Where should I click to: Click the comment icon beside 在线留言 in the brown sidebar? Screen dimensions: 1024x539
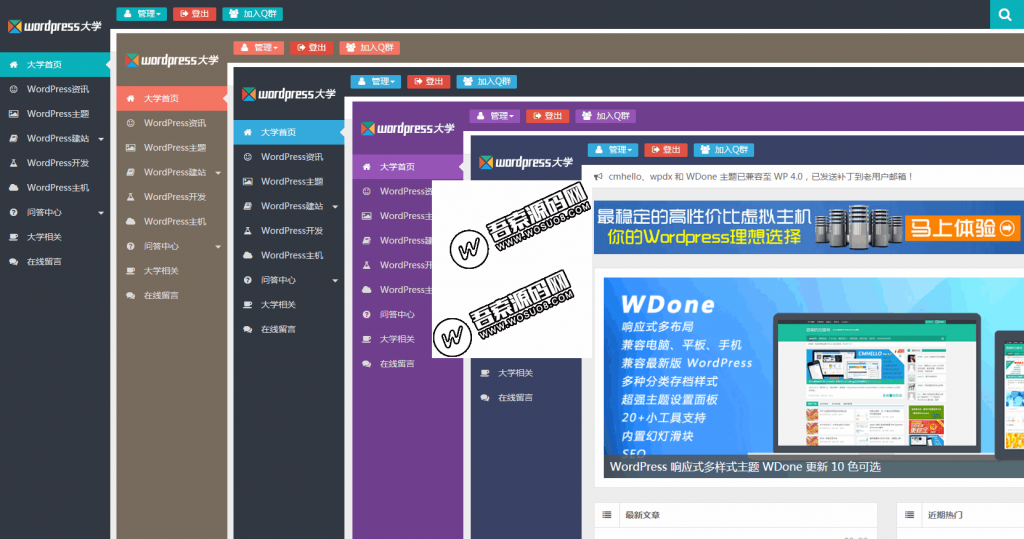pyautogui.click(x=131, y=295)
